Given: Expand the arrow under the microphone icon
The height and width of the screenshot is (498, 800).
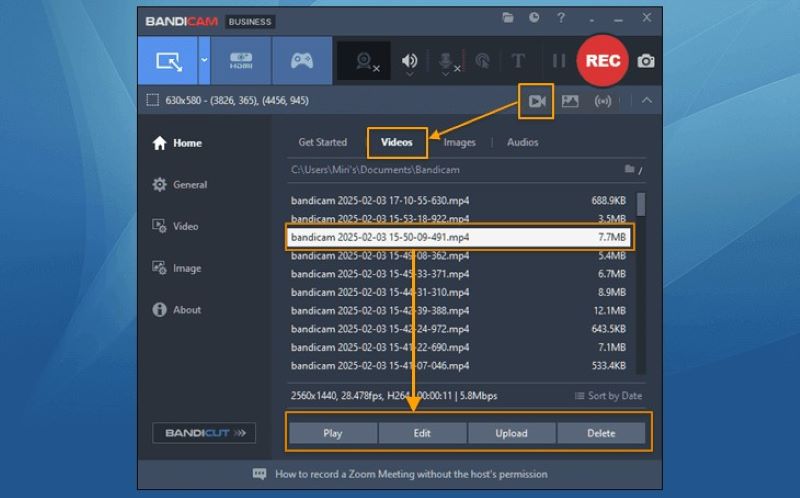Looking at the screenshot, I should pos(445,74).
